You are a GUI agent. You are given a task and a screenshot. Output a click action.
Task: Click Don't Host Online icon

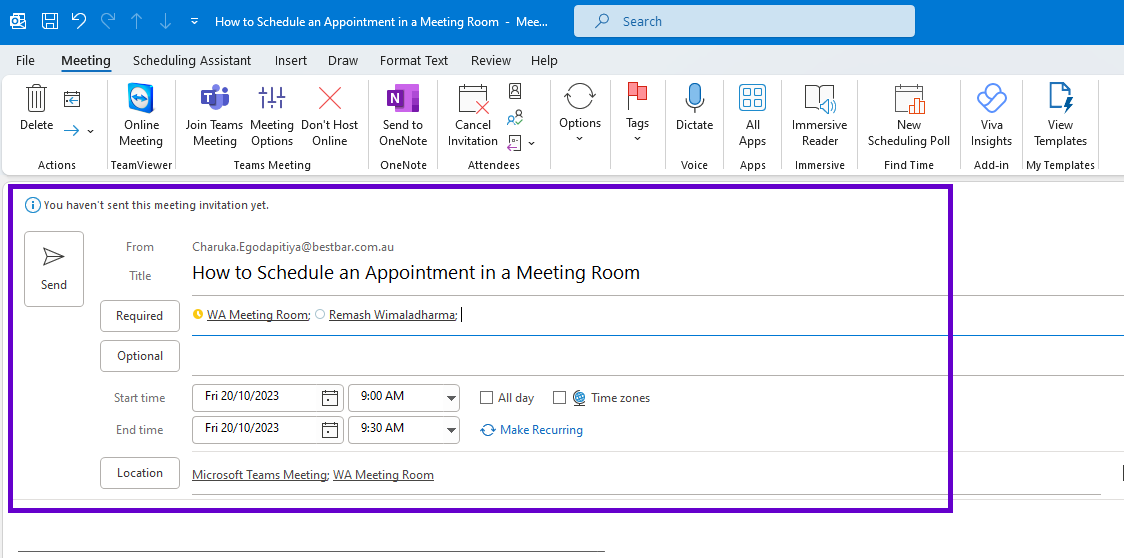click(x=330, y=98)
